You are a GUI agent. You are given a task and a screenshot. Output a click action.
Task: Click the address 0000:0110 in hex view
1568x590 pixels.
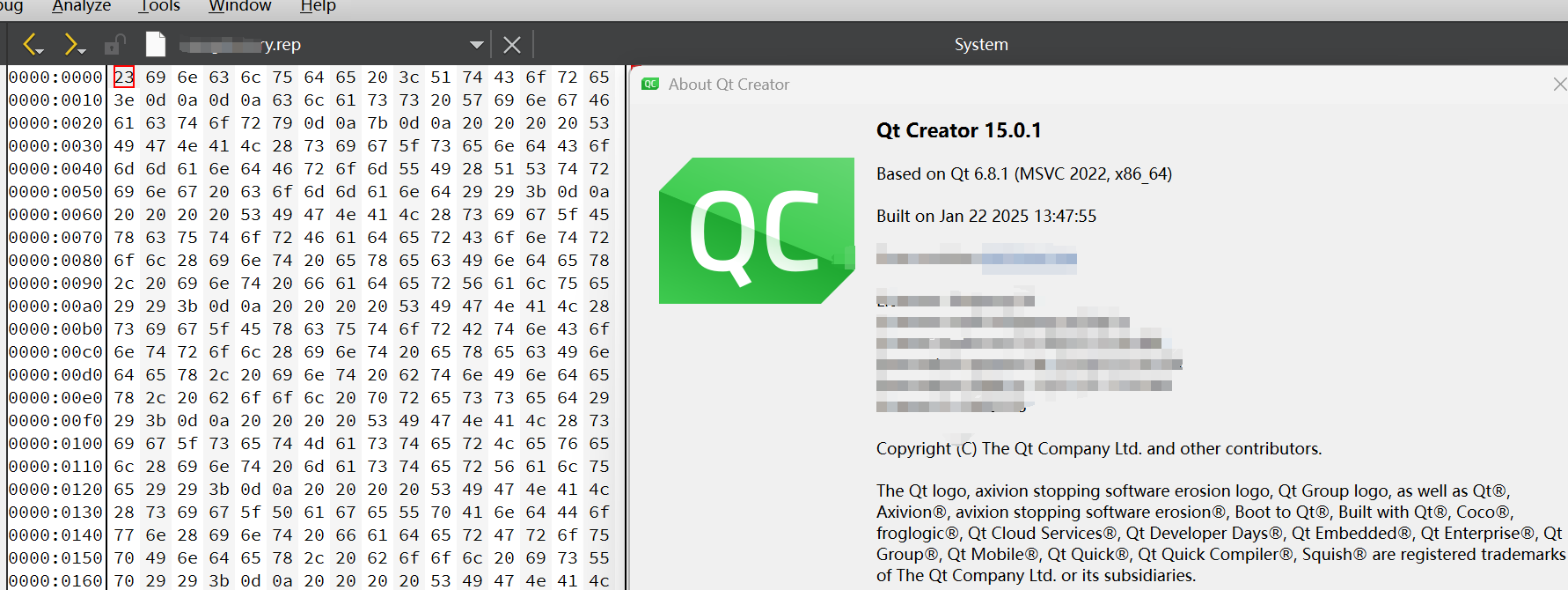tap(55, 467)
